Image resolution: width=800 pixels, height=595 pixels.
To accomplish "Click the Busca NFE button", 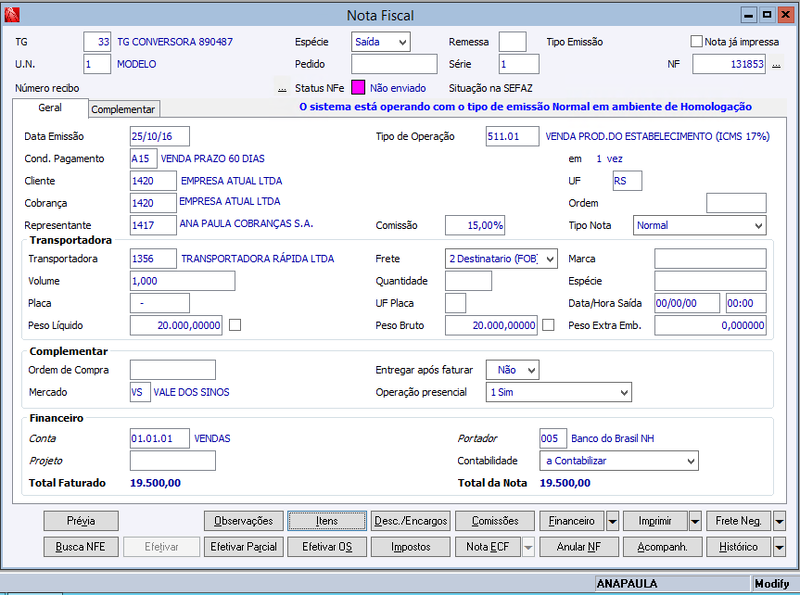I will pyautogui.click(x=81, y=547).
